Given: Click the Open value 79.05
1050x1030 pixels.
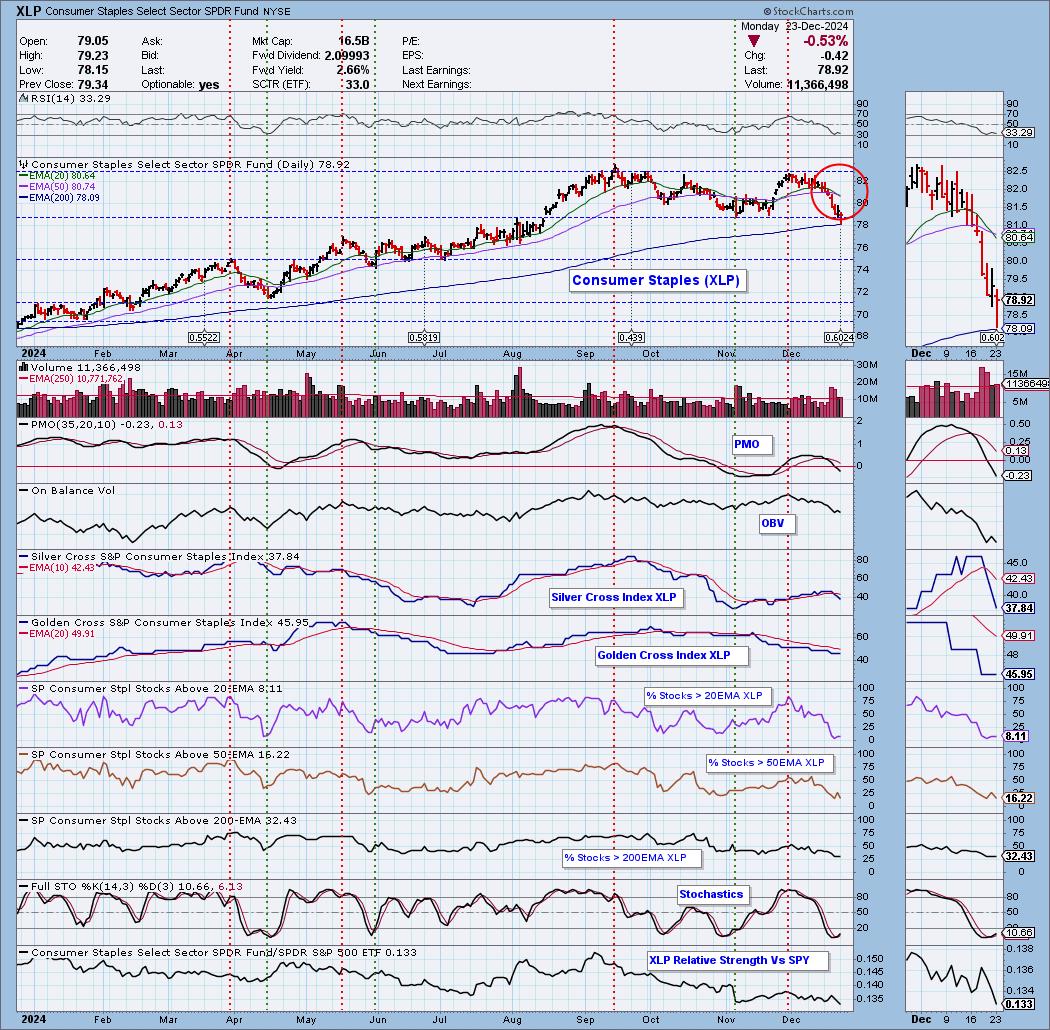Looking at the screenshot, I should click(x=92, y=42).
